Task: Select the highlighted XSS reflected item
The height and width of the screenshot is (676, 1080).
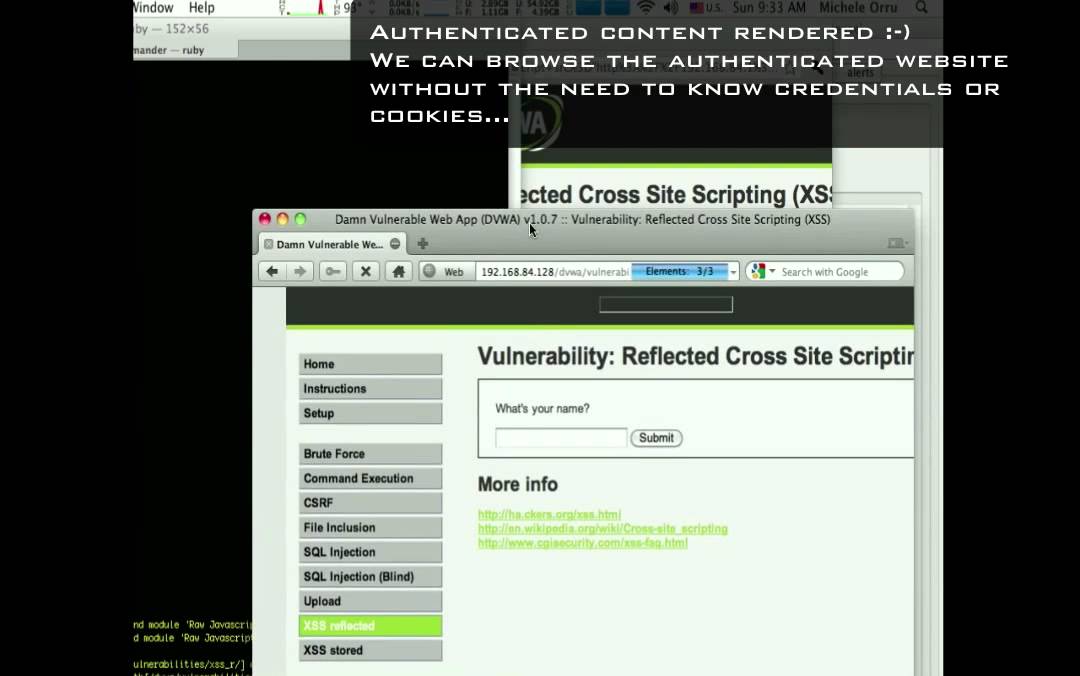Action: 371,626
